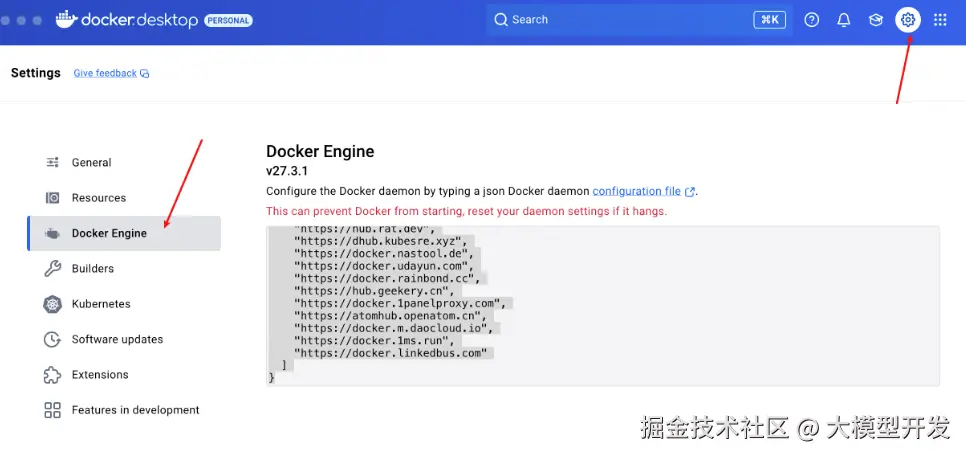Open the notifications bell
This screenshot has height=457, width=966.
(x=844, y=20)
